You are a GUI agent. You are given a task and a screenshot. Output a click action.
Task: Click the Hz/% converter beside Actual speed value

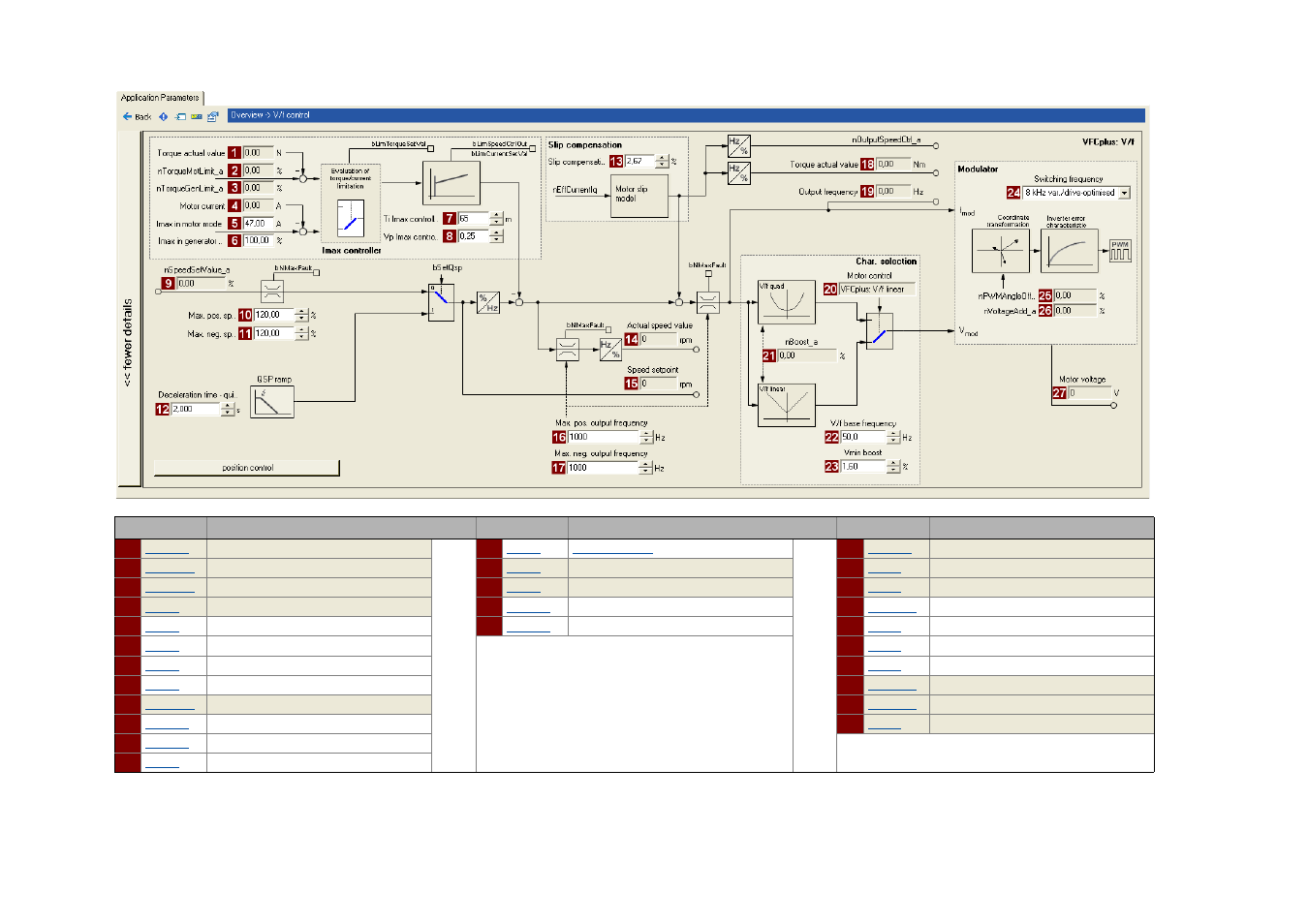610,350
